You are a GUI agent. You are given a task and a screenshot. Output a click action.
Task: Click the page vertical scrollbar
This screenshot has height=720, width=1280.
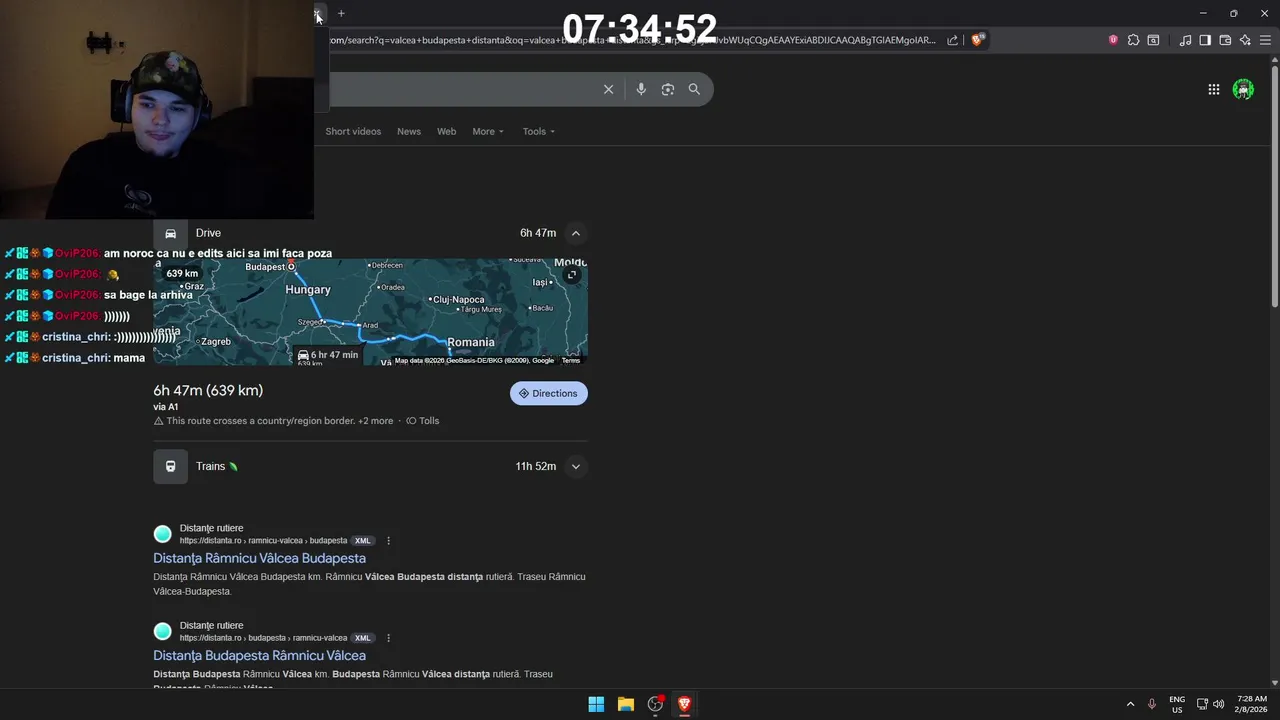click(1275, 185)
